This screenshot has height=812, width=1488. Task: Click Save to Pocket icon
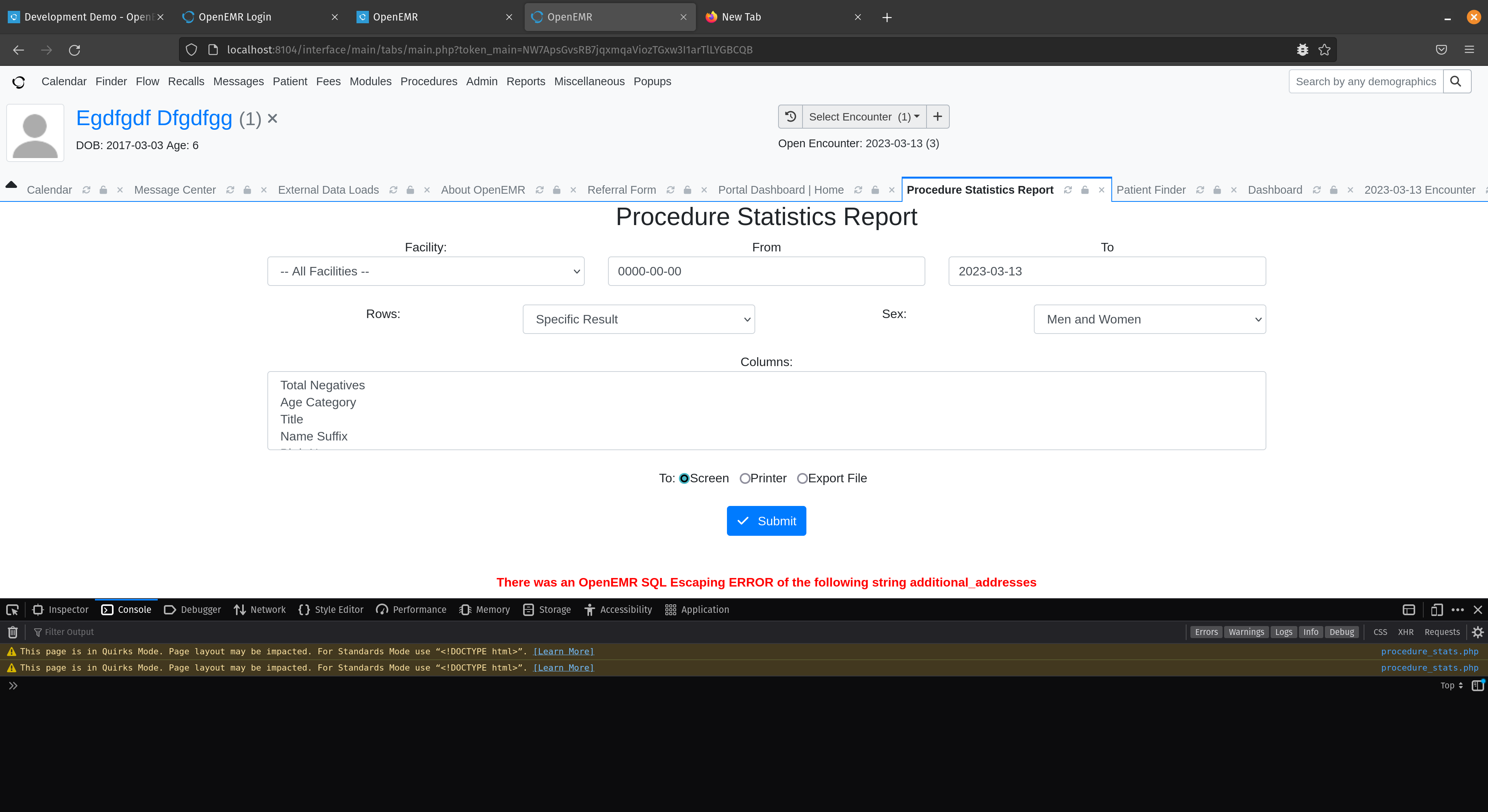coord(1441,50)
